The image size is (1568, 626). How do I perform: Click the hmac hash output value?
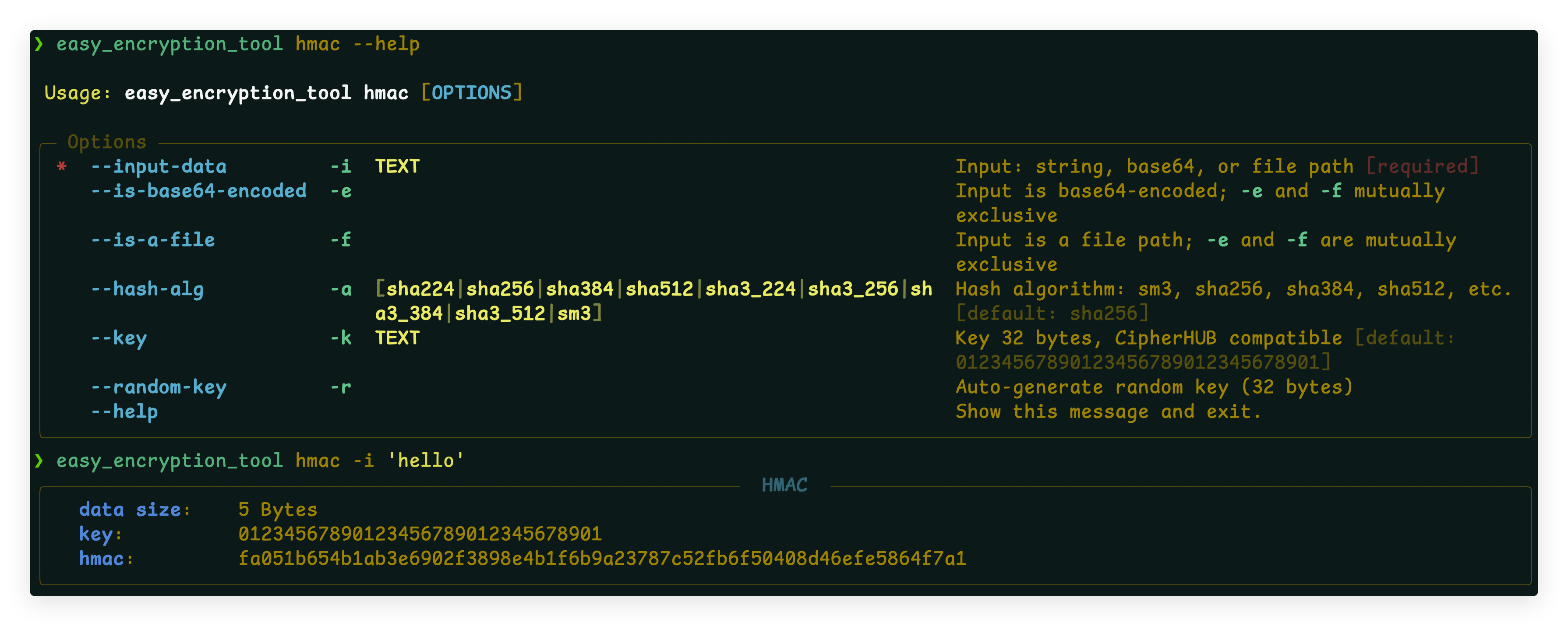coord(601,559)
